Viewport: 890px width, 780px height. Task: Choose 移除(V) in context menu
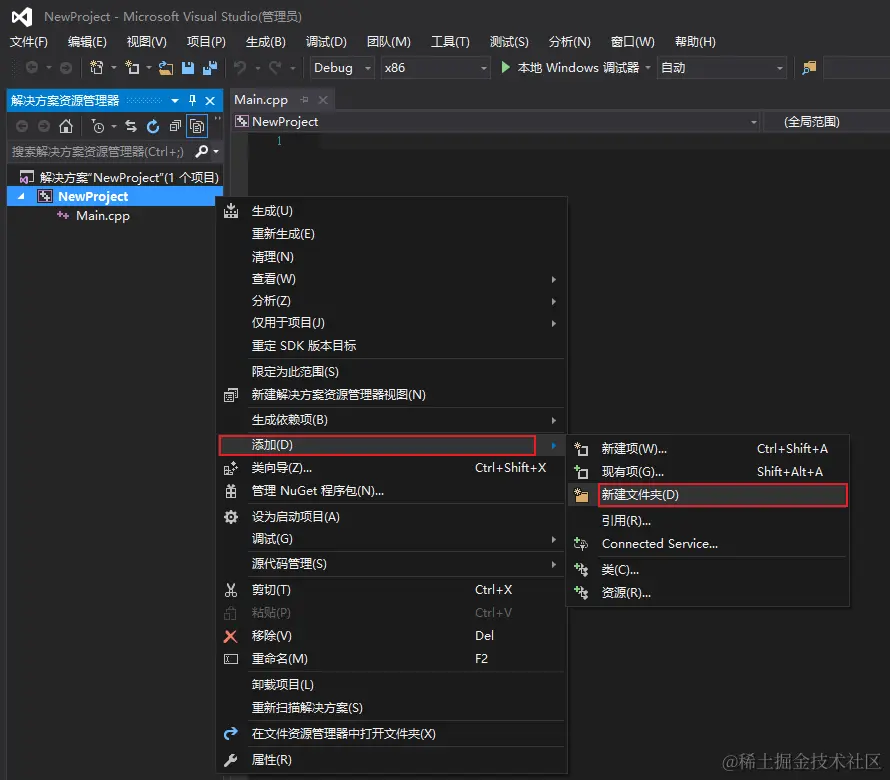coord(393,636)
